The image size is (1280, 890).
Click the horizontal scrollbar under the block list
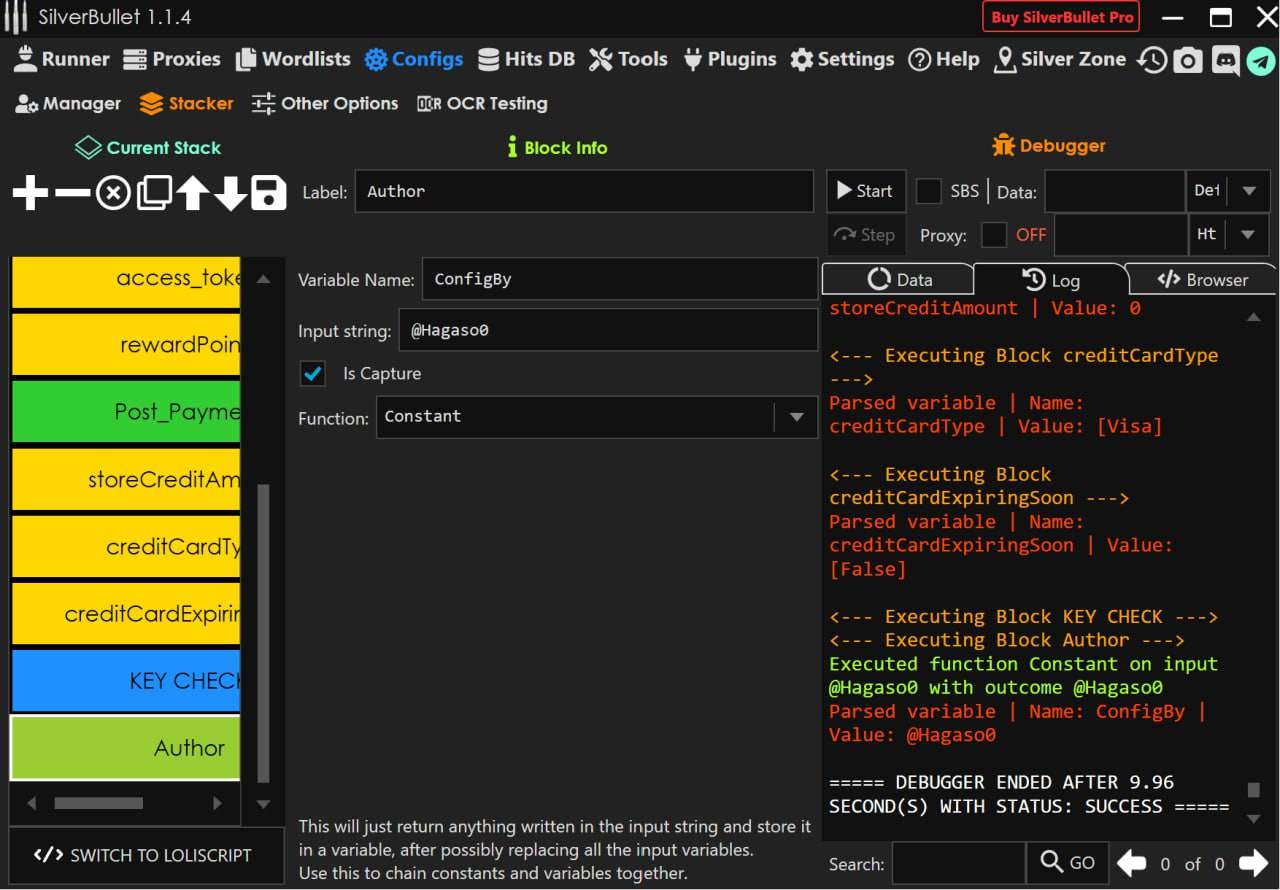[x=98, y=803]
